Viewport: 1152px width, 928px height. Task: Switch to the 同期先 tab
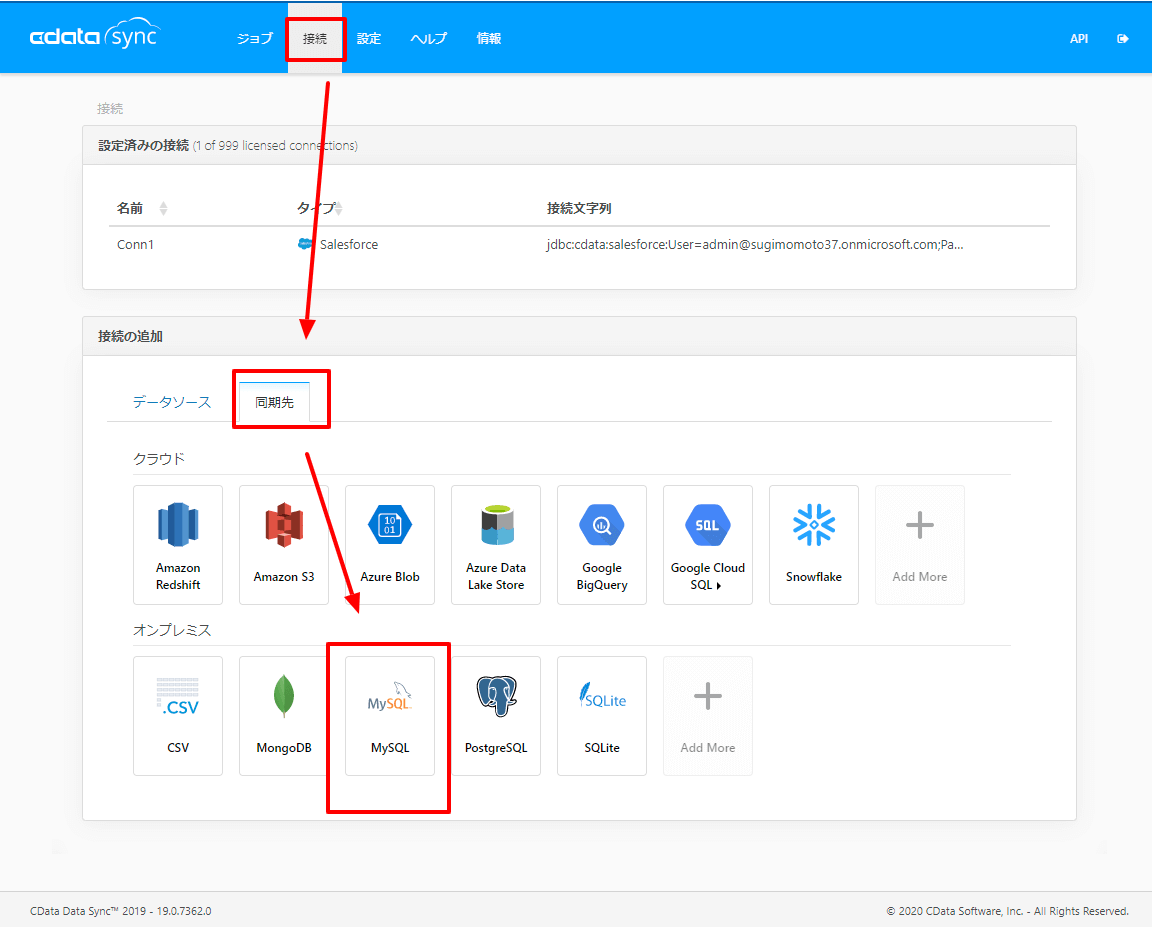[x=274, y=402]
